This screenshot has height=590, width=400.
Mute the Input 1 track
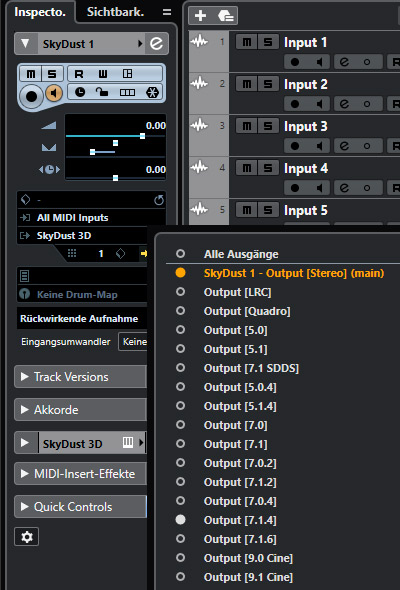[x=247, y=42]
